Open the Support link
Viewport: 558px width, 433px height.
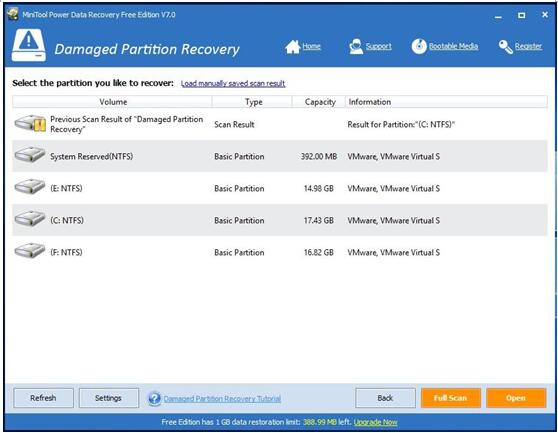click(379, 46)
